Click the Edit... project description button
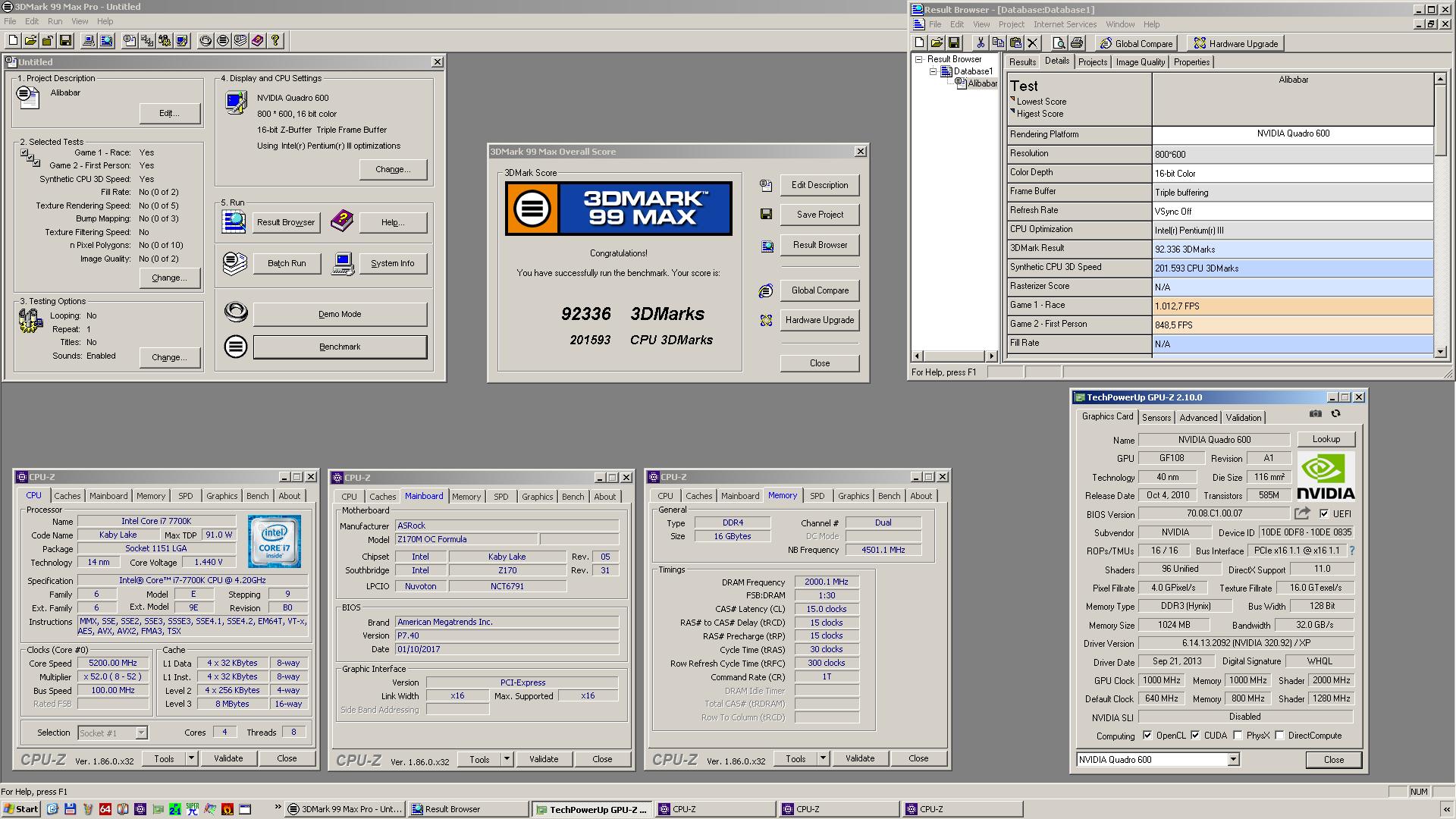The height and width of the screenshot is (819, 1456). click(170, 113)
